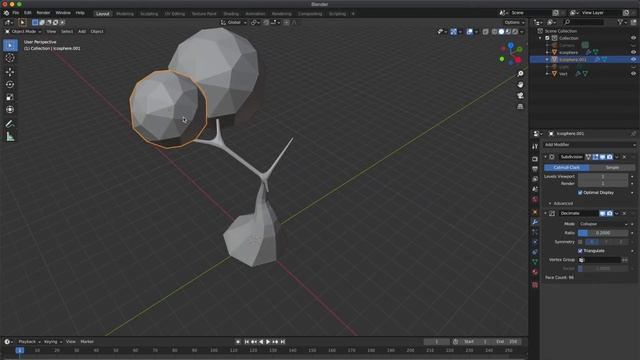
Task: Adjust the Decimate Ratio slider
Action: click(x=603, y=233)
